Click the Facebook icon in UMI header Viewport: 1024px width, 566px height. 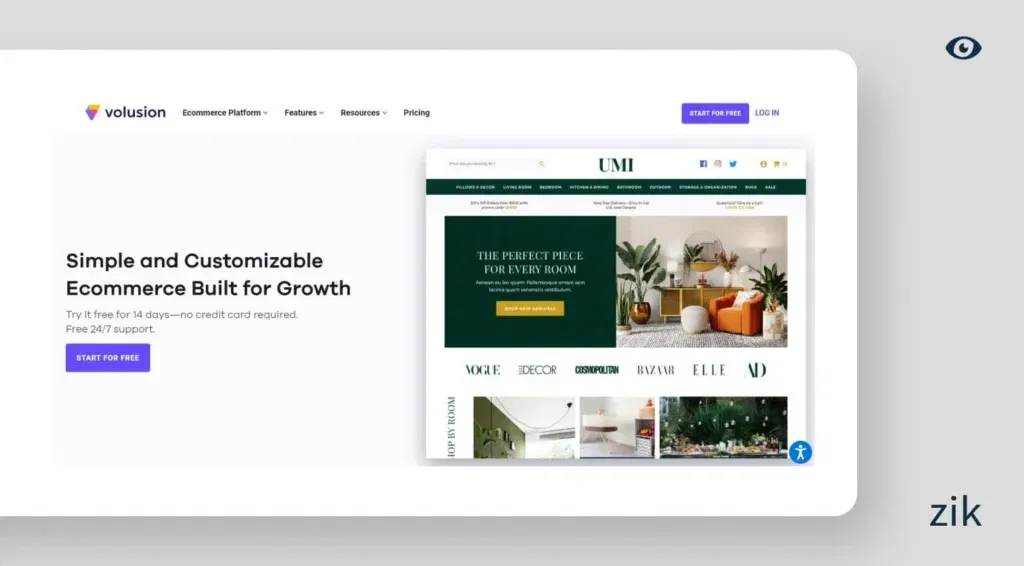click(x=703, y=164)
